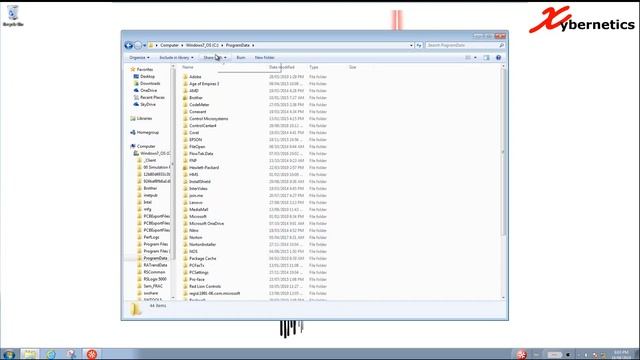Open the File Explorer taskbar icon
The image size is (640, 360).
point(29,354)
